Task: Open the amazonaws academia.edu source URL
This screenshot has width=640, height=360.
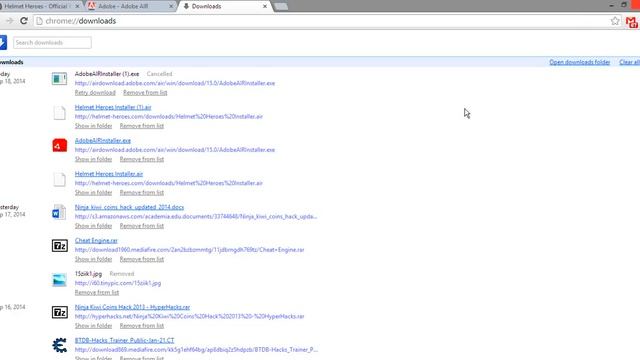Action: (x=196, y=217)
